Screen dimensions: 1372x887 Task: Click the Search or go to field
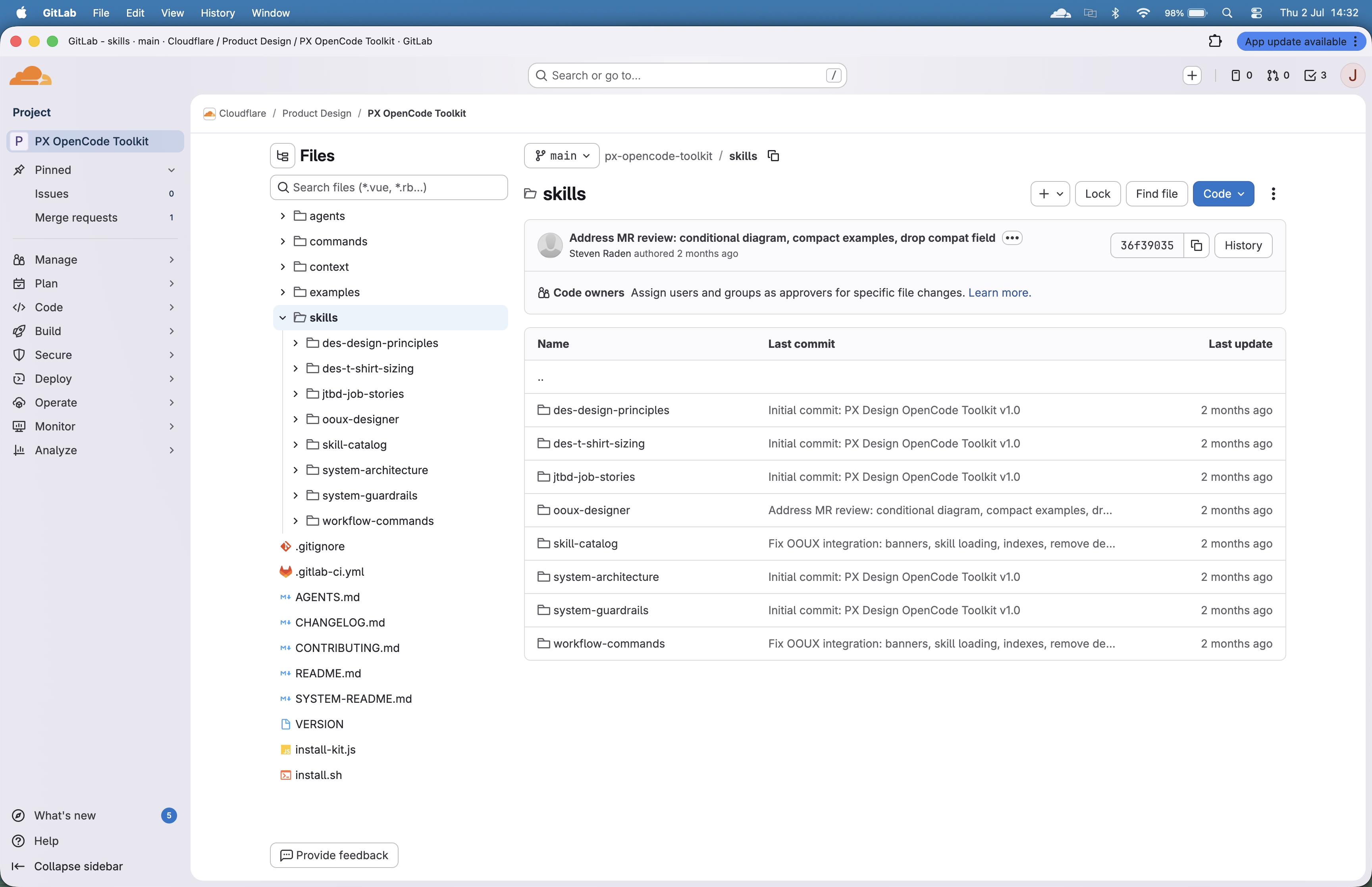[x=687, y=75]
